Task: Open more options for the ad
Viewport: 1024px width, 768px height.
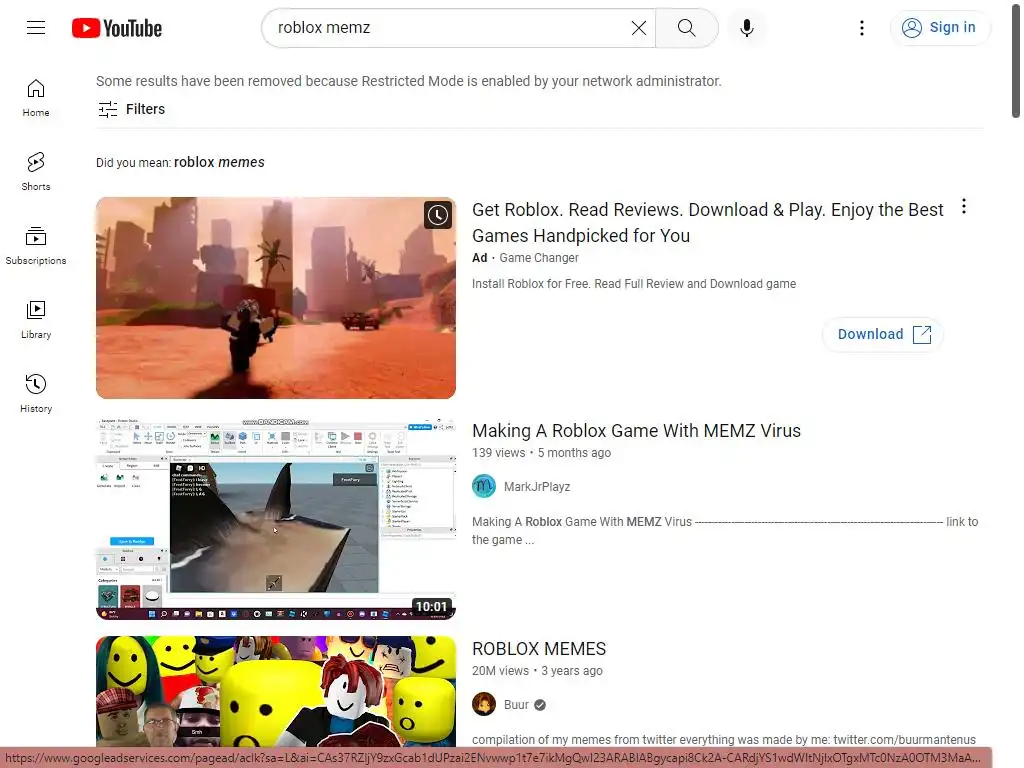Action: pyautogui.click(x=964, y=207)
